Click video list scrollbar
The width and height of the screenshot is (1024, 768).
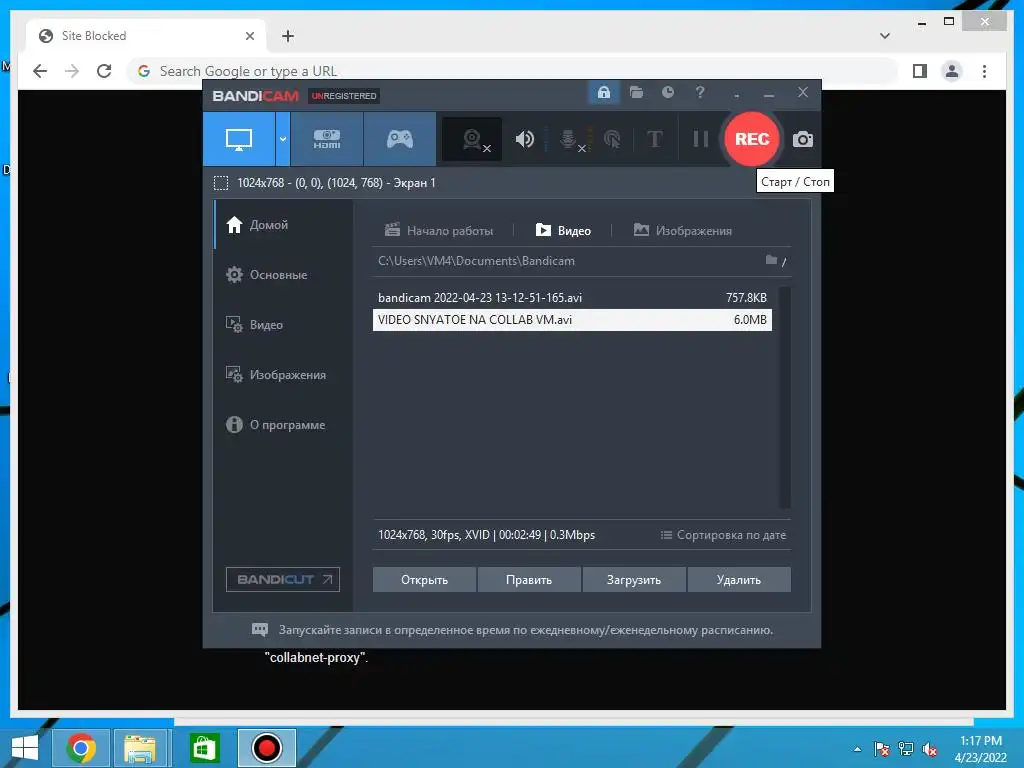click(x=785, y=397)
